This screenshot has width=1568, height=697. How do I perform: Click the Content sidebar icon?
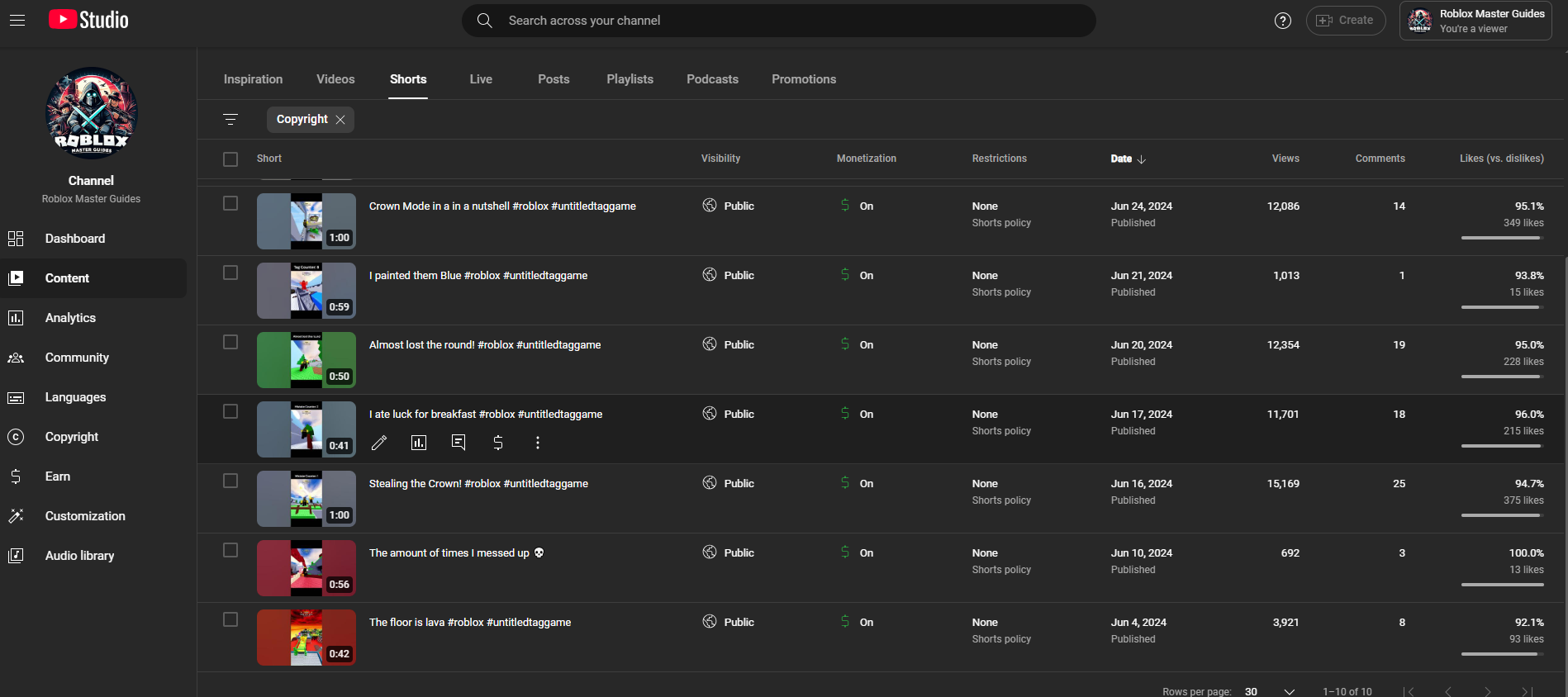16,278
